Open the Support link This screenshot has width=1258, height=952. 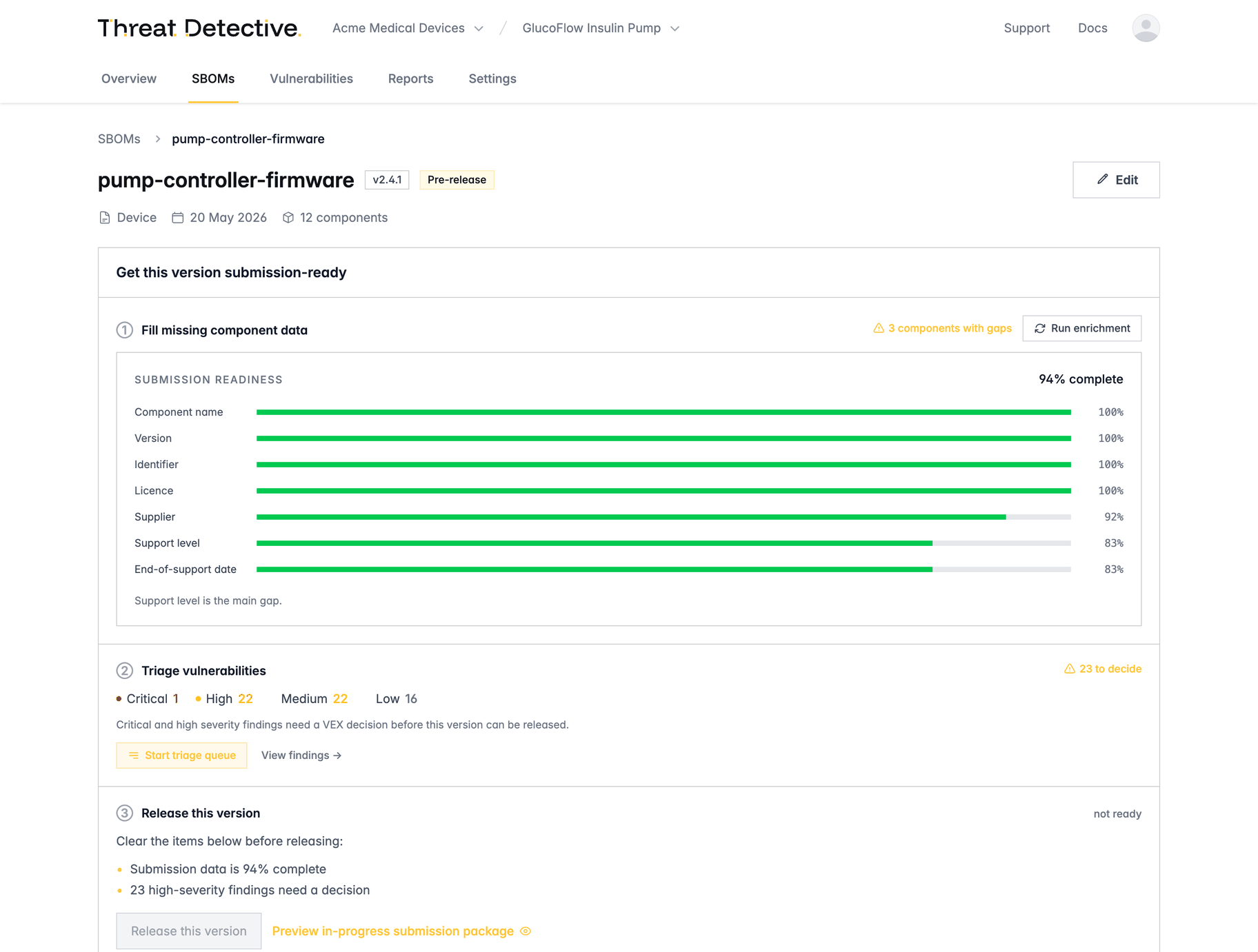[1026, 28]
